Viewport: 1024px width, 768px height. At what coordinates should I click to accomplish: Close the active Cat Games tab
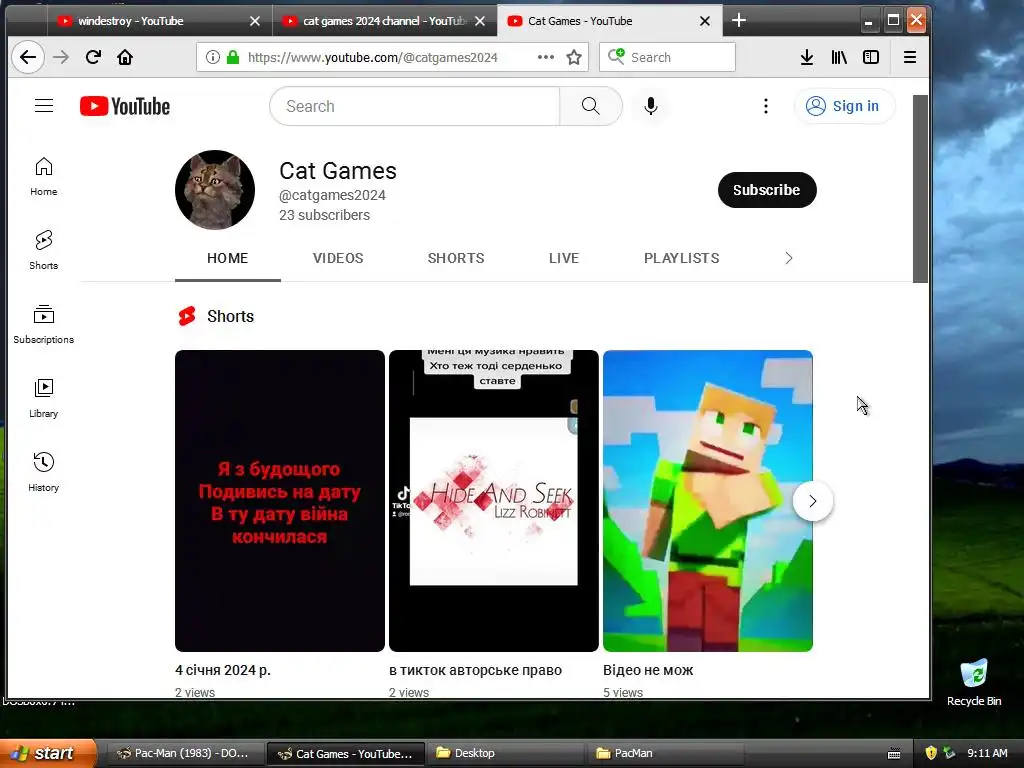(x=705, y=21)
